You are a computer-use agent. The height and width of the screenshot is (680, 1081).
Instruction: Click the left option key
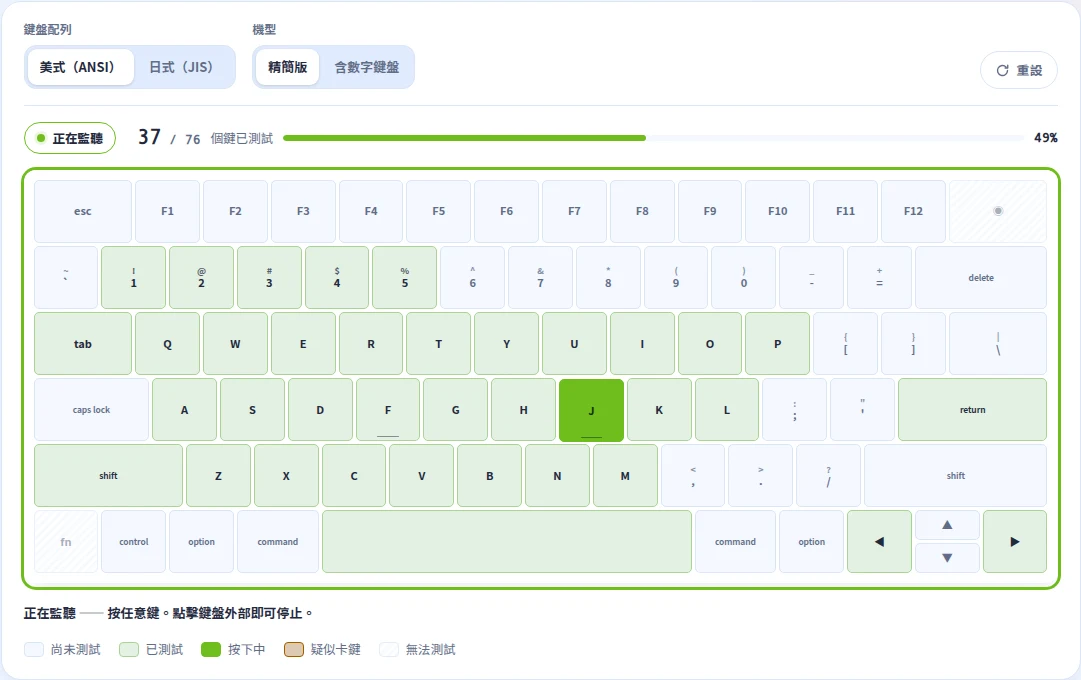[x=201, y=541]
